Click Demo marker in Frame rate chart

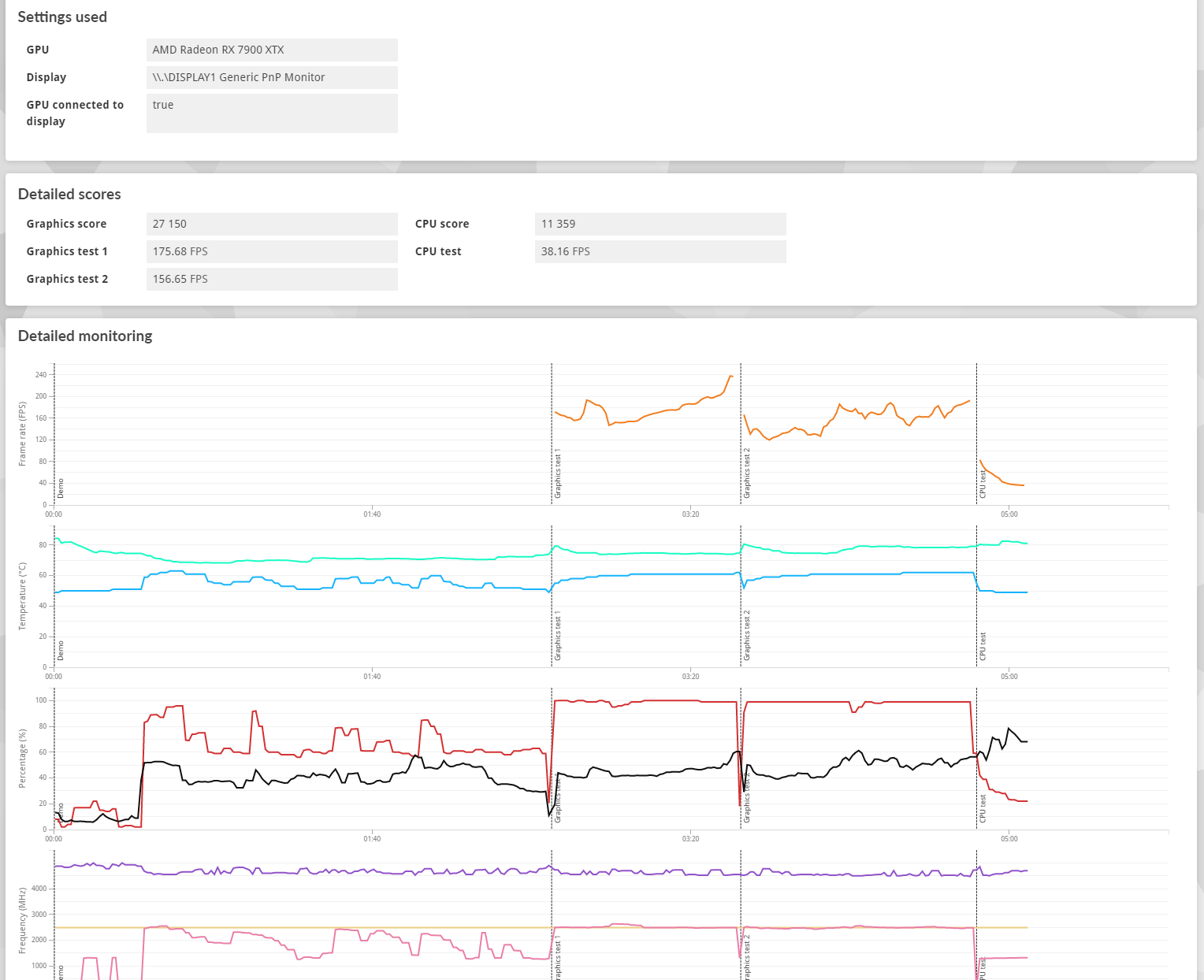pos(61,488)
